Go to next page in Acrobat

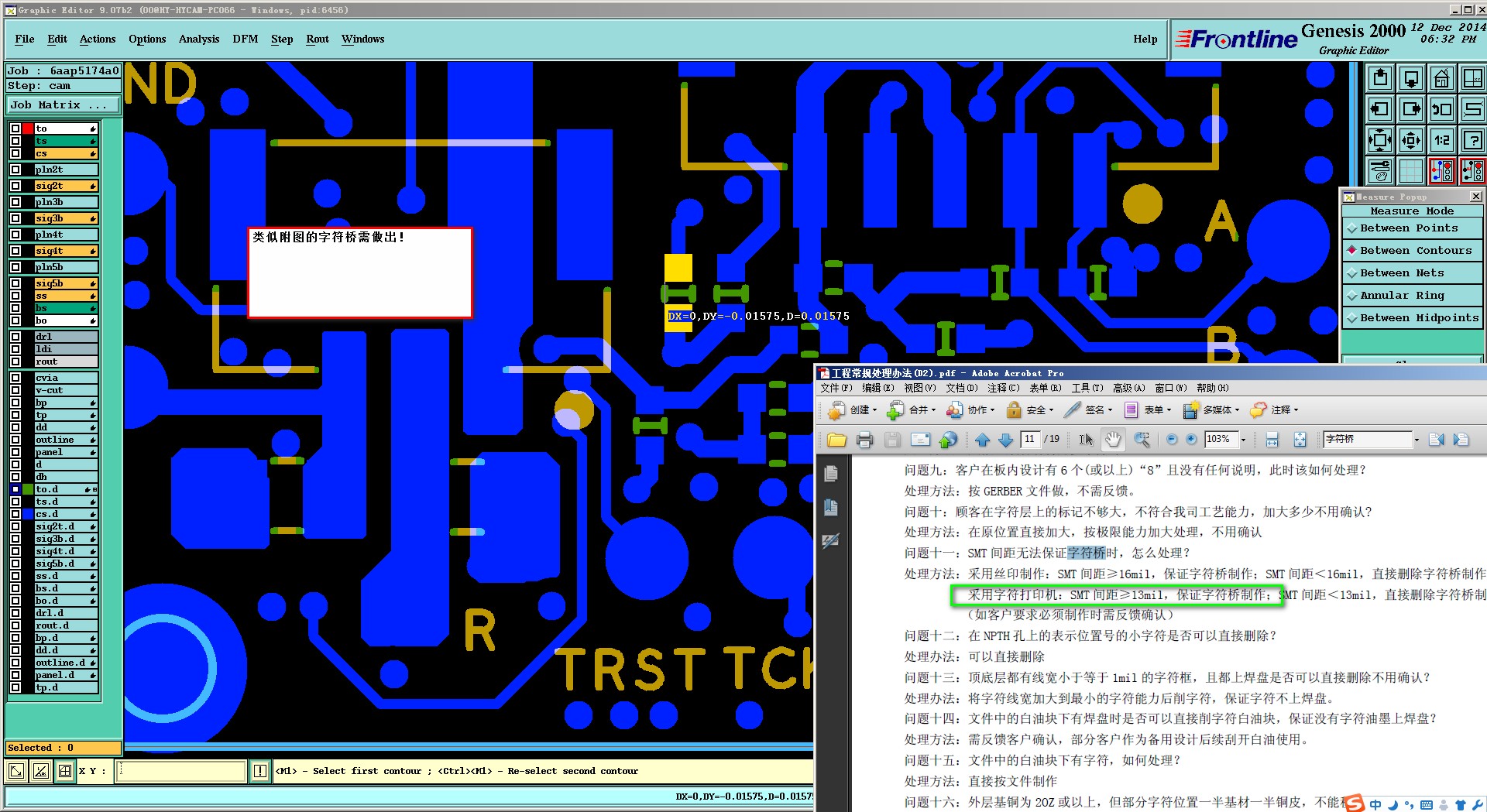coord(1006,440)
